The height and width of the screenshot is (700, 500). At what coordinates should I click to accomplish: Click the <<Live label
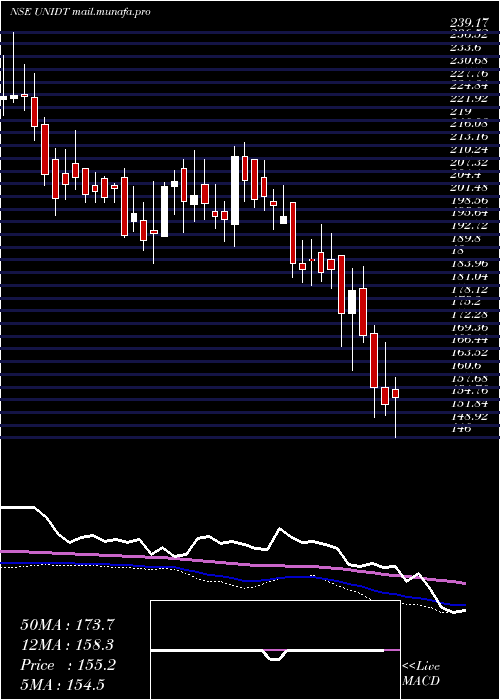coord(421,667)
